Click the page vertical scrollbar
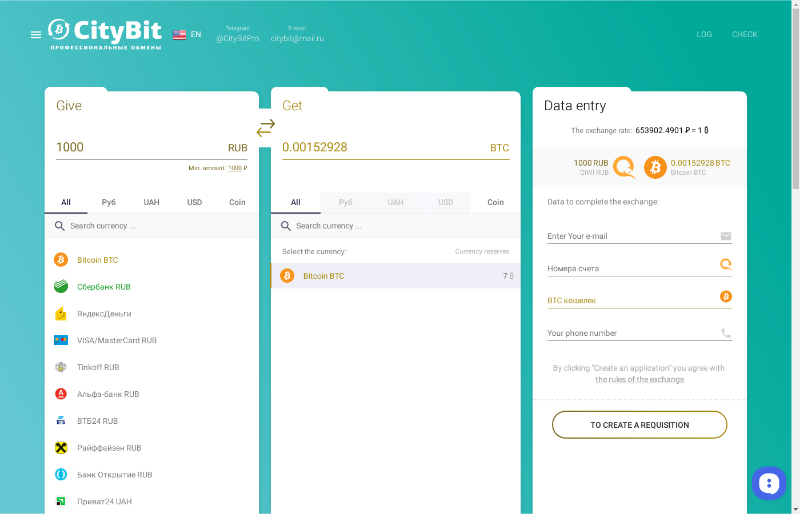 click(x=795, y=100)
